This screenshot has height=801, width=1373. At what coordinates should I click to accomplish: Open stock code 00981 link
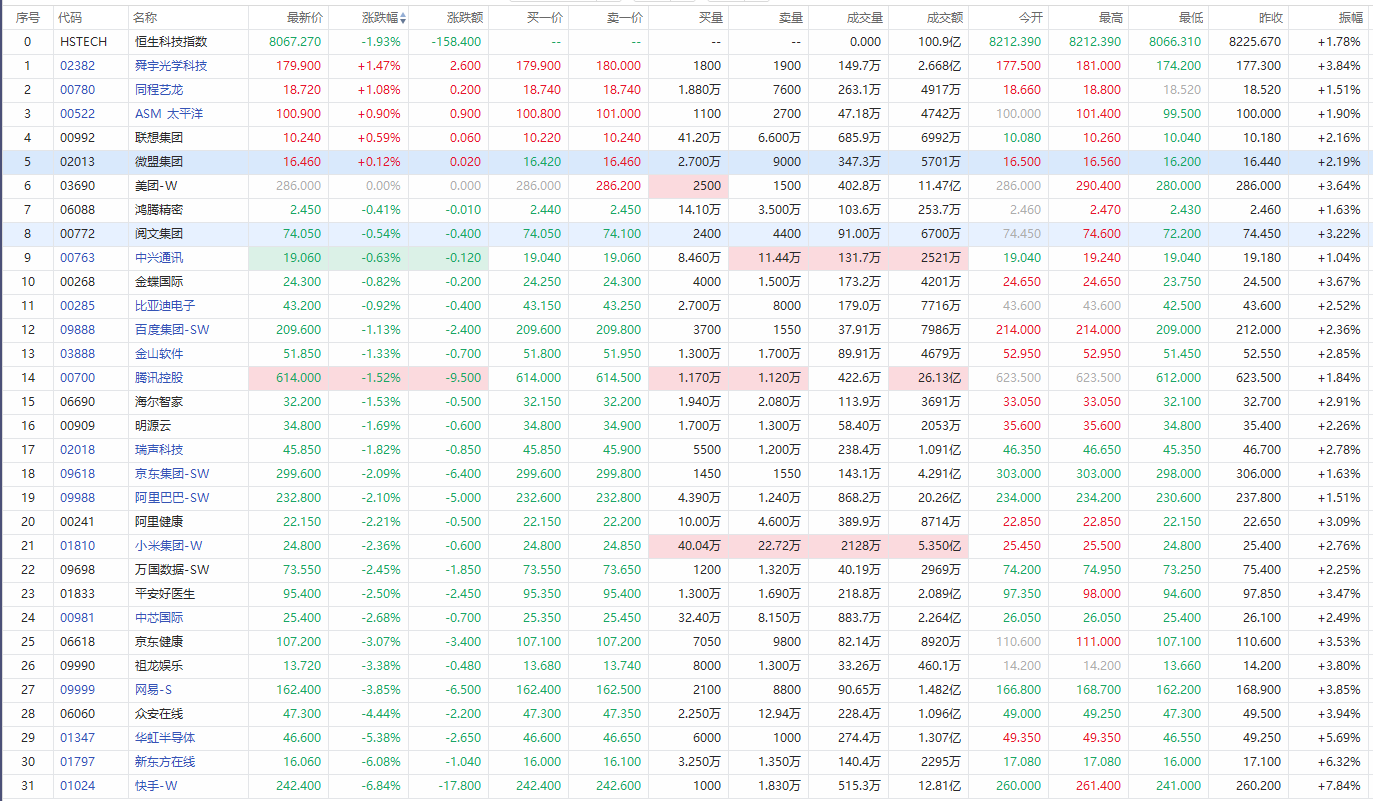point(77,618)
